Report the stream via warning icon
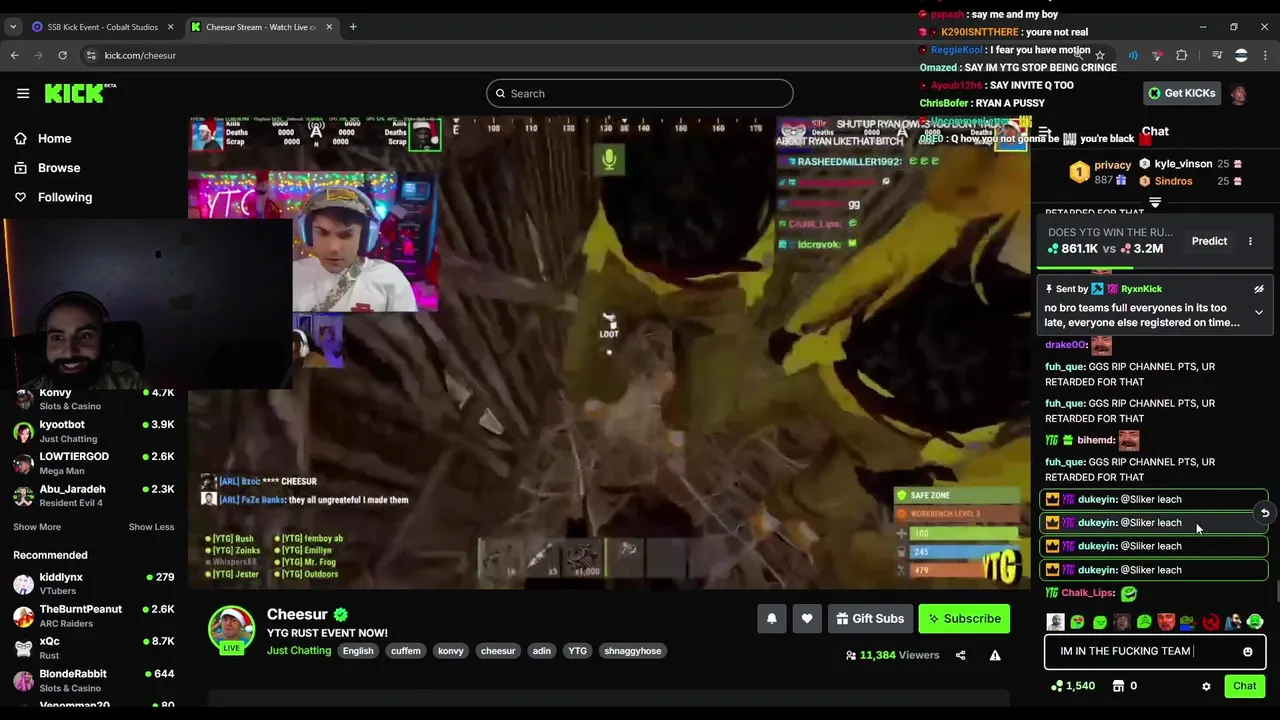 pyautogui.click(x=995, y=656)
